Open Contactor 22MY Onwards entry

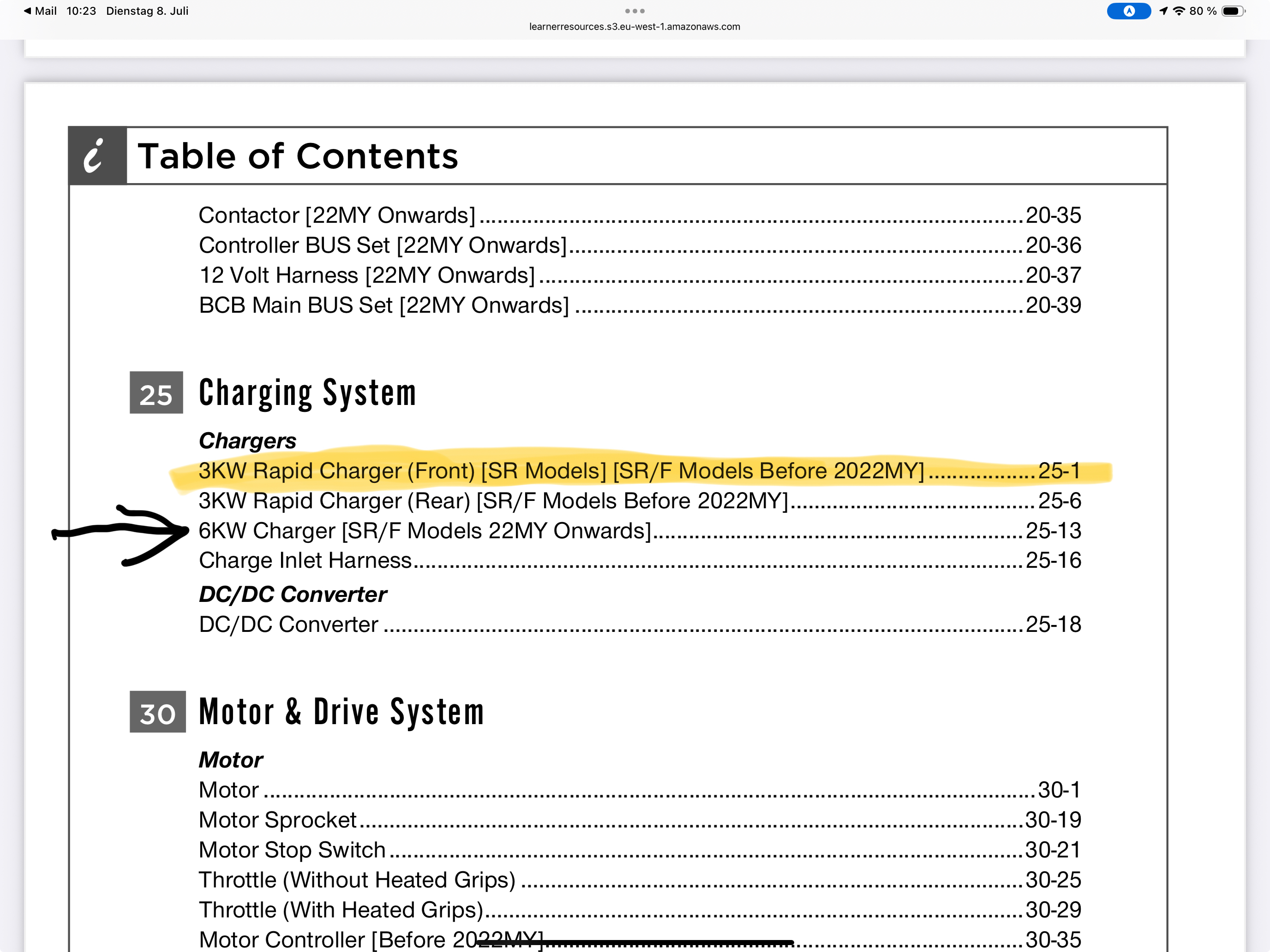[337, 216]
